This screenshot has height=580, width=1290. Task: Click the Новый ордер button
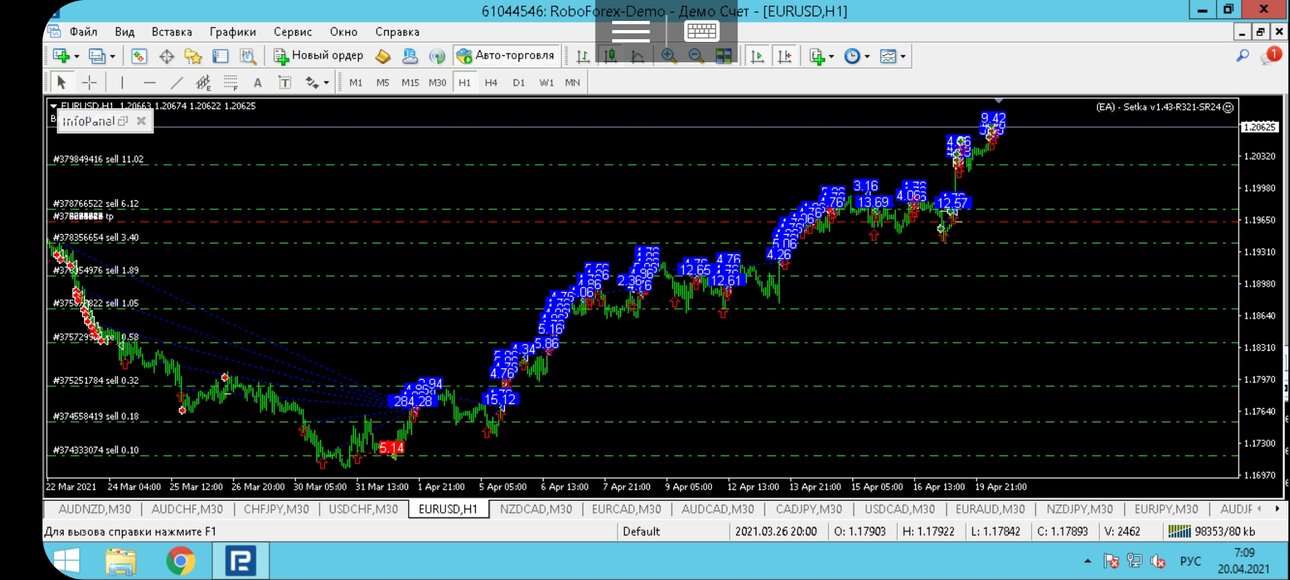point(318,56)
